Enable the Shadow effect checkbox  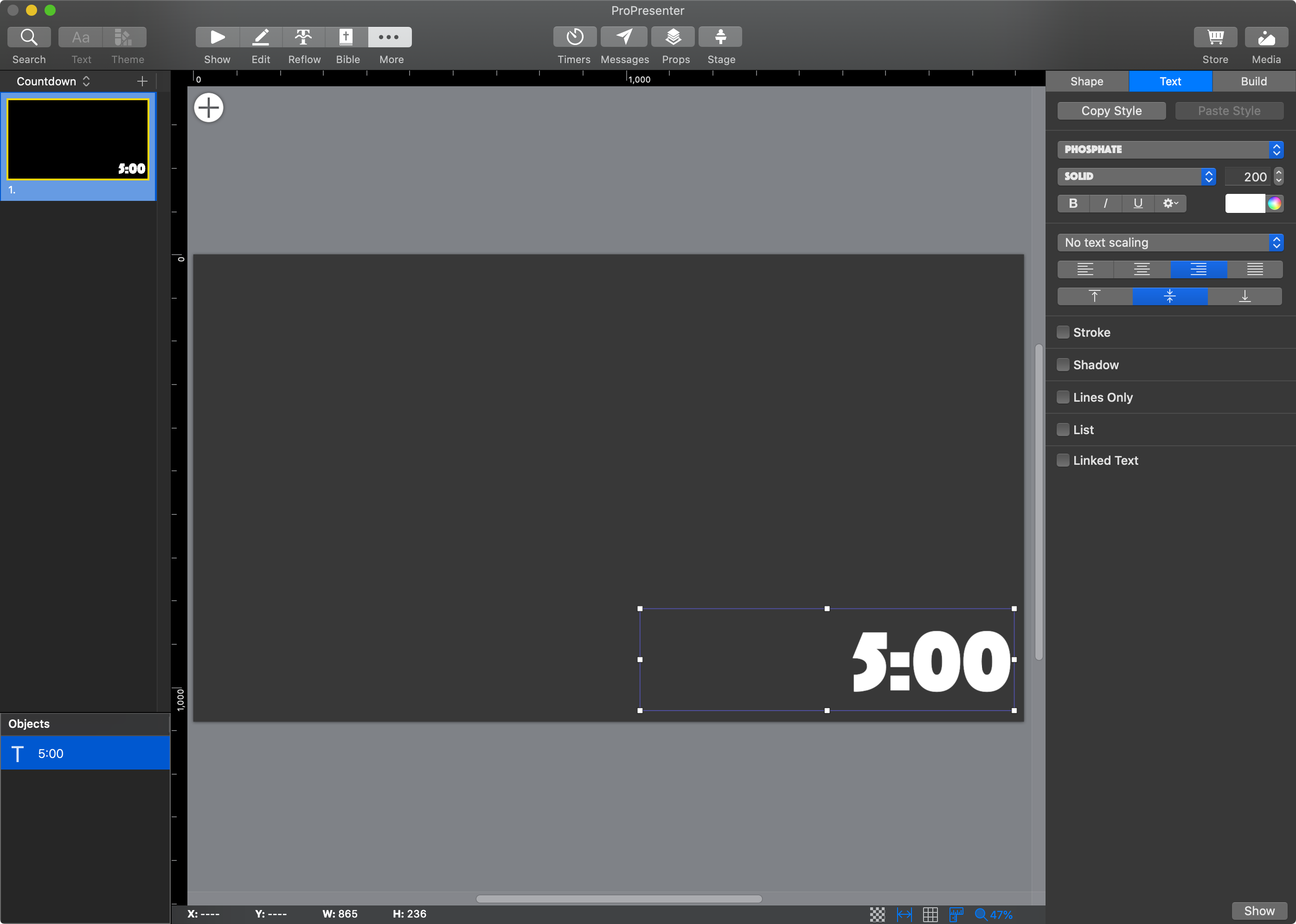click(1063, 365)
